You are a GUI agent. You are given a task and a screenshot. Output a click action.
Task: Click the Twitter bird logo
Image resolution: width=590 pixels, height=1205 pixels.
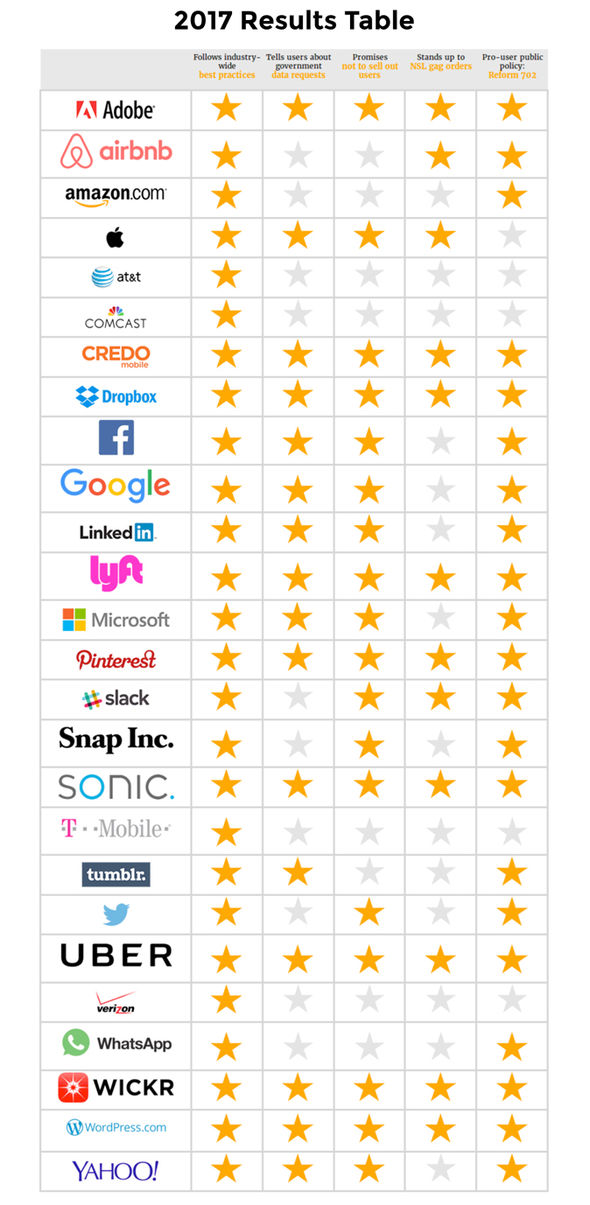(x=116, y=914)
